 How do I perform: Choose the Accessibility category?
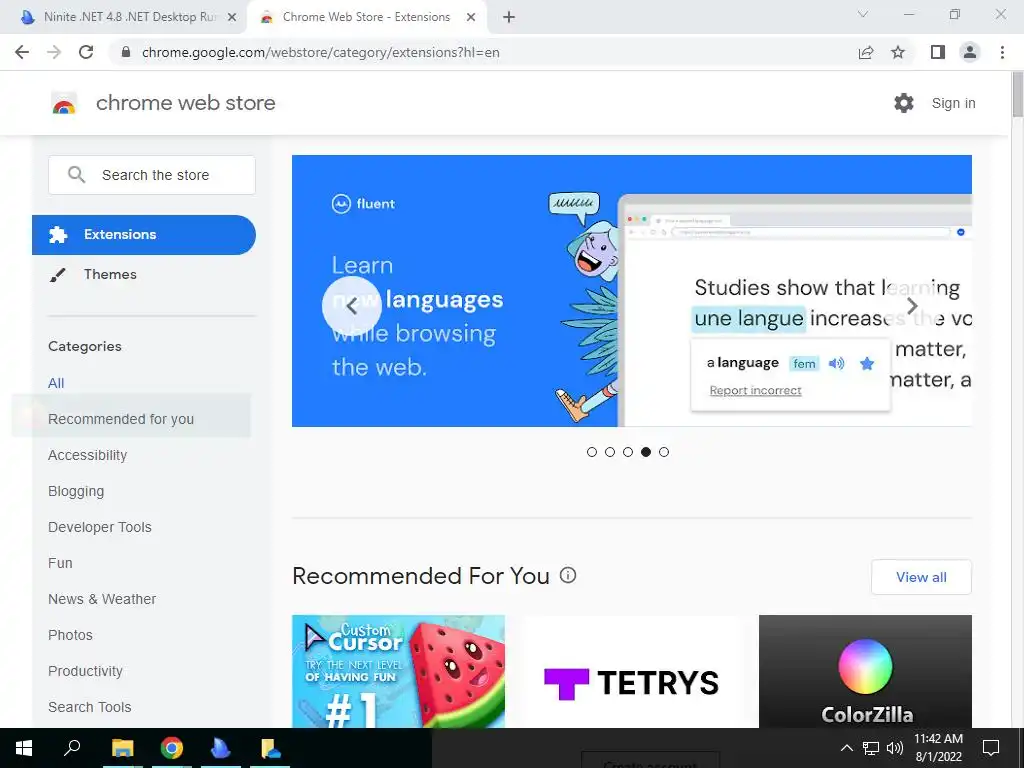tap(88, 455)
